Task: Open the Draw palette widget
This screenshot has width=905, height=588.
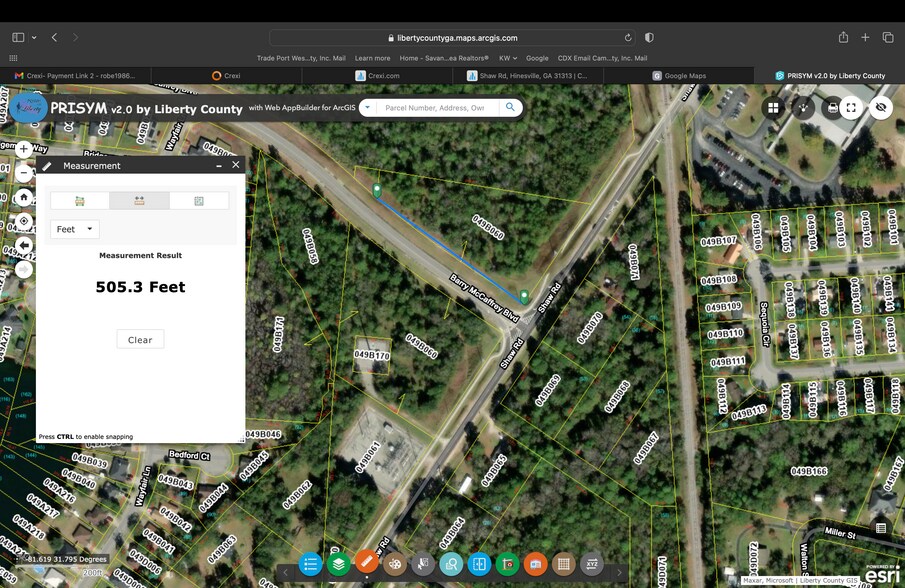Action: (395, 564)
